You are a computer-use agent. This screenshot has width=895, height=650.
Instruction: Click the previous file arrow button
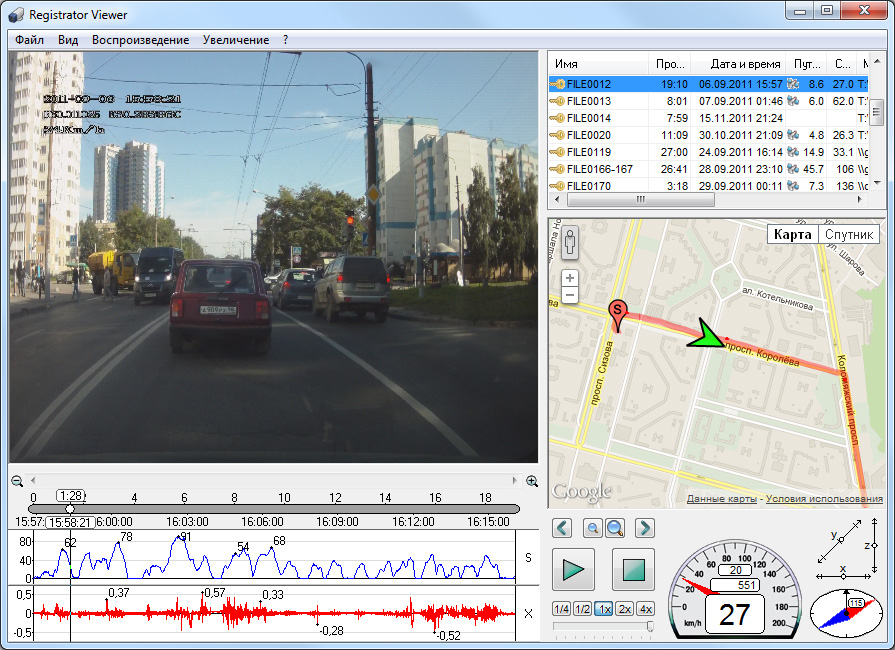(562, 528)
